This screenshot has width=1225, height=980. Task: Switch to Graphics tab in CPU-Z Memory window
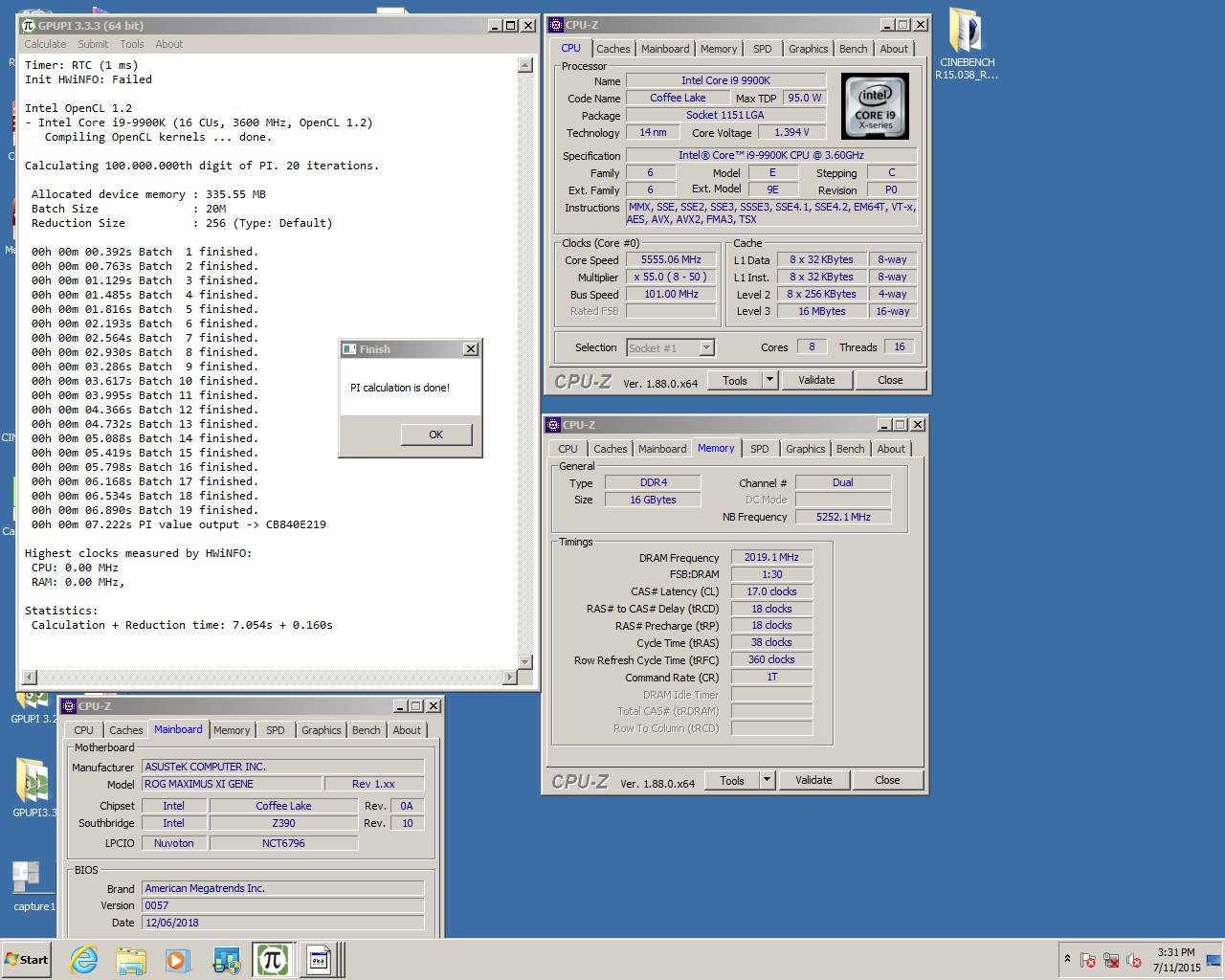coord(806,449)
